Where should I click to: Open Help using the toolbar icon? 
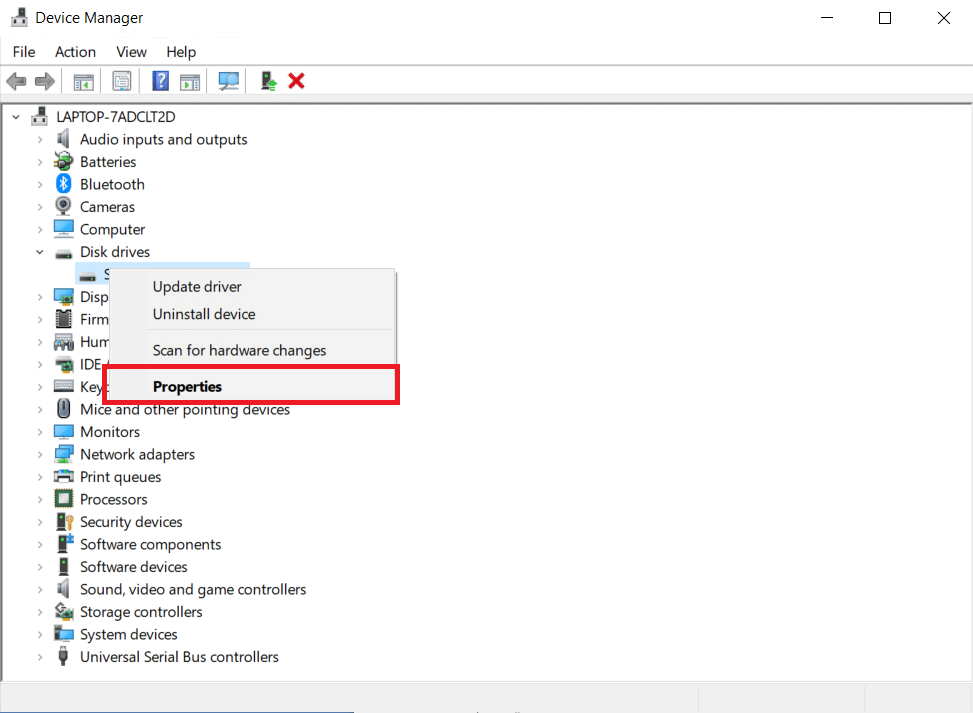pos(159,81)
